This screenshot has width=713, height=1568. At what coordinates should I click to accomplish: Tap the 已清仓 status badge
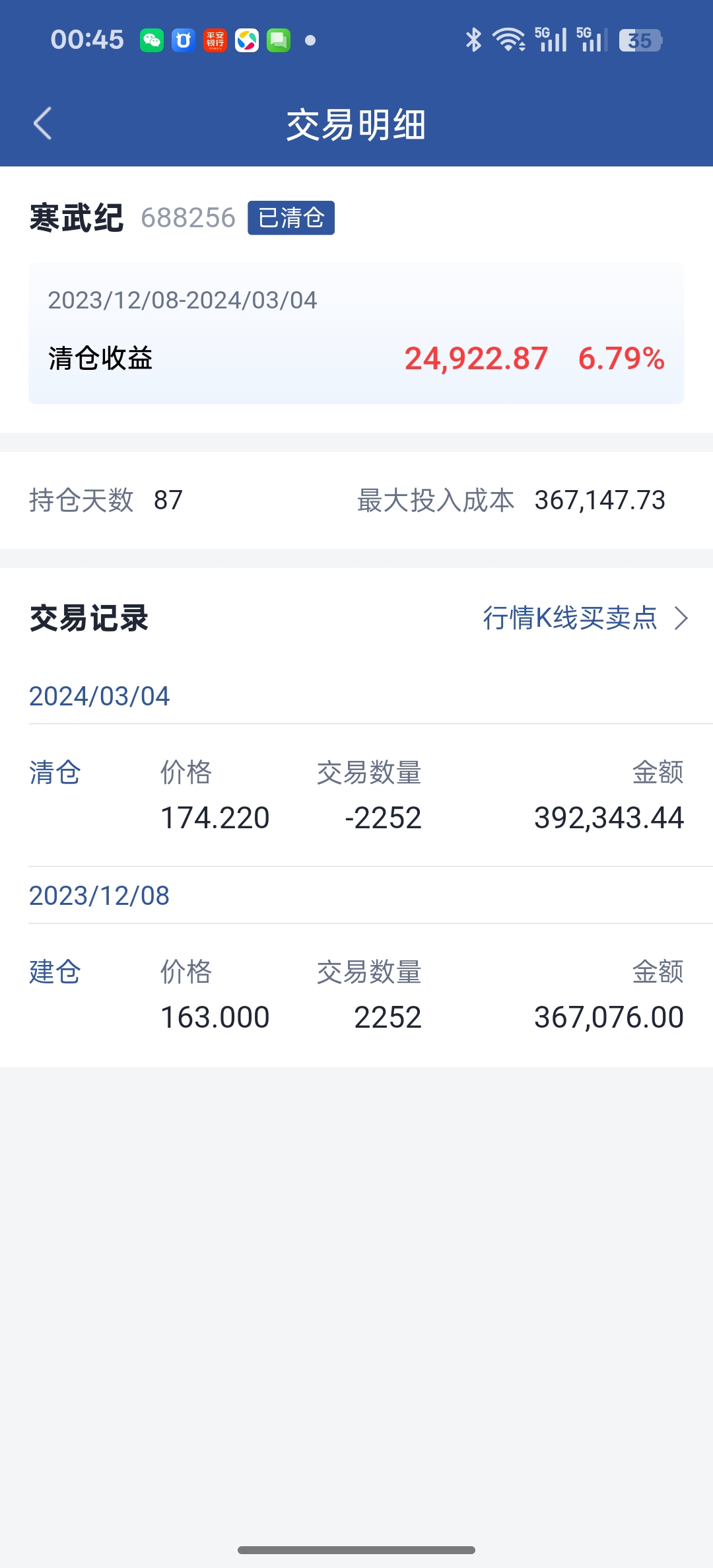click(x=291, y=218)
